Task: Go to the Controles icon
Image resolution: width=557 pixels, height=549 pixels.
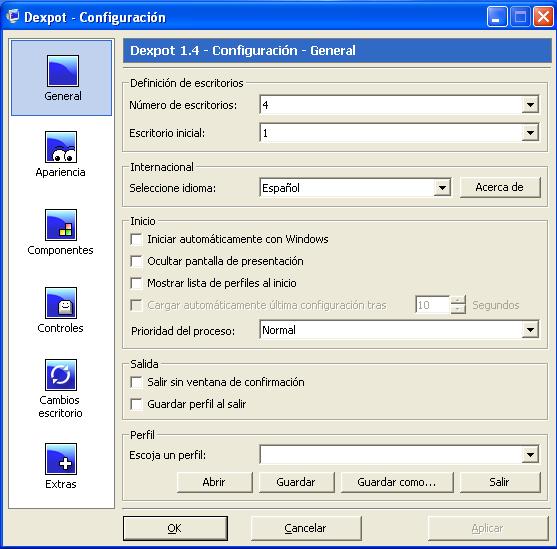Action: coord(61,303)
